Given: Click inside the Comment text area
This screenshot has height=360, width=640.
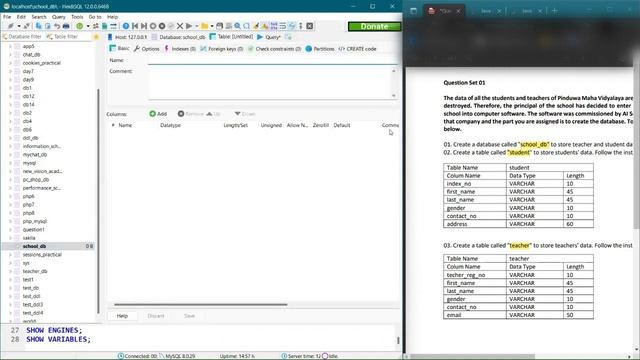Looking at the screenshot, I should coord(269,83).
